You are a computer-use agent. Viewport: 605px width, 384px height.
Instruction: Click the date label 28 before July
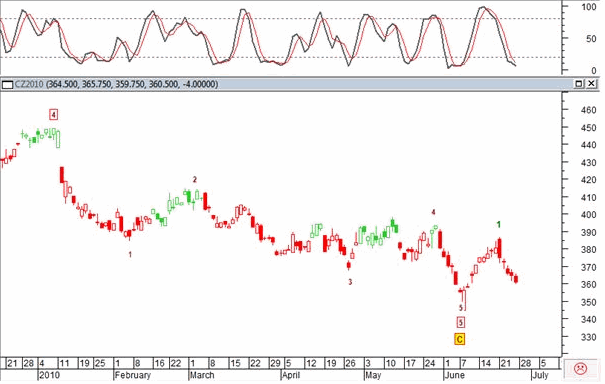click(x=526, y=364)
